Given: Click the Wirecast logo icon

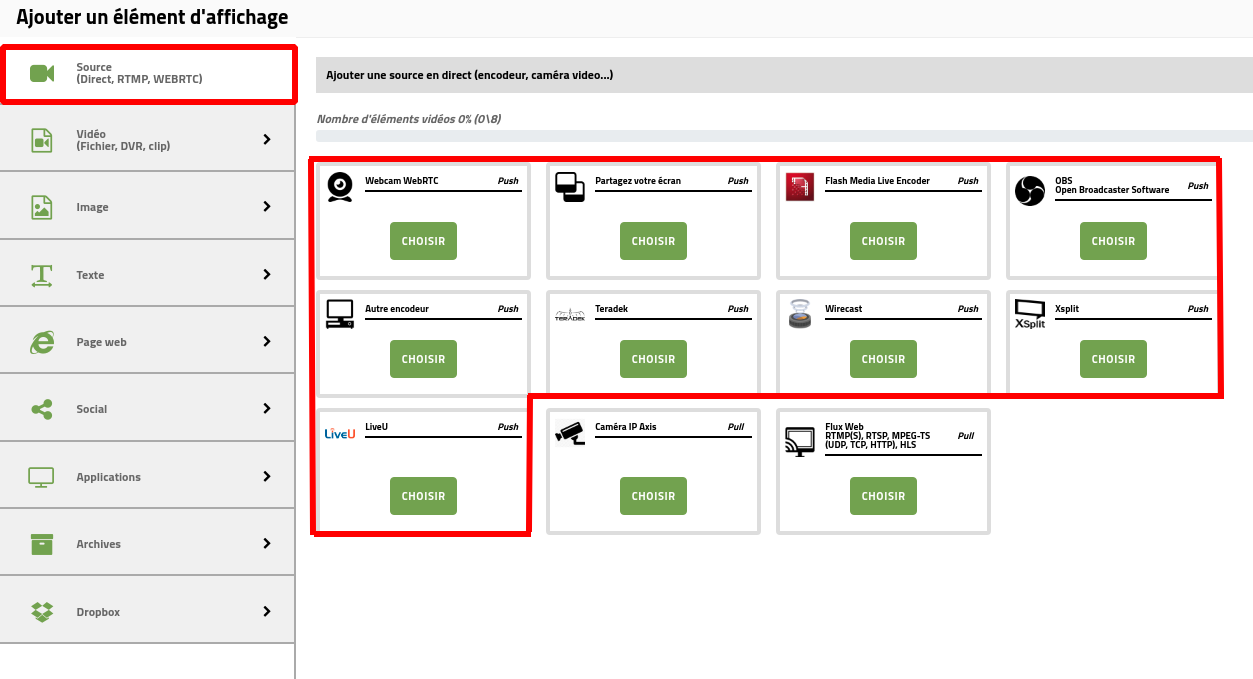Looking at the screenshot, I should (800, 314).
